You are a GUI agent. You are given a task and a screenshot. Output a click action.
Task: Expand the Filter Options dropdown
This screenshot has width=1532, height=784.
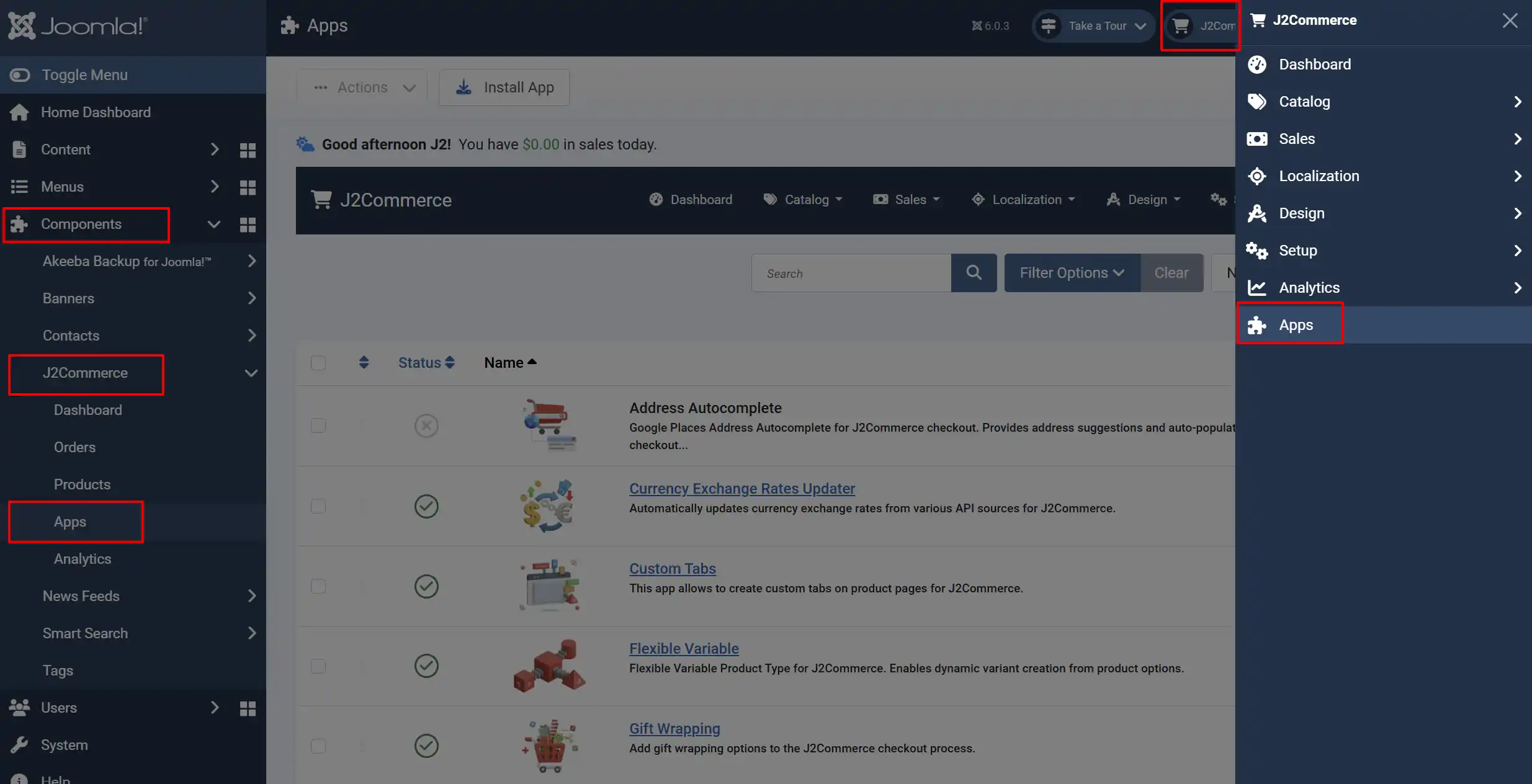1072,273
